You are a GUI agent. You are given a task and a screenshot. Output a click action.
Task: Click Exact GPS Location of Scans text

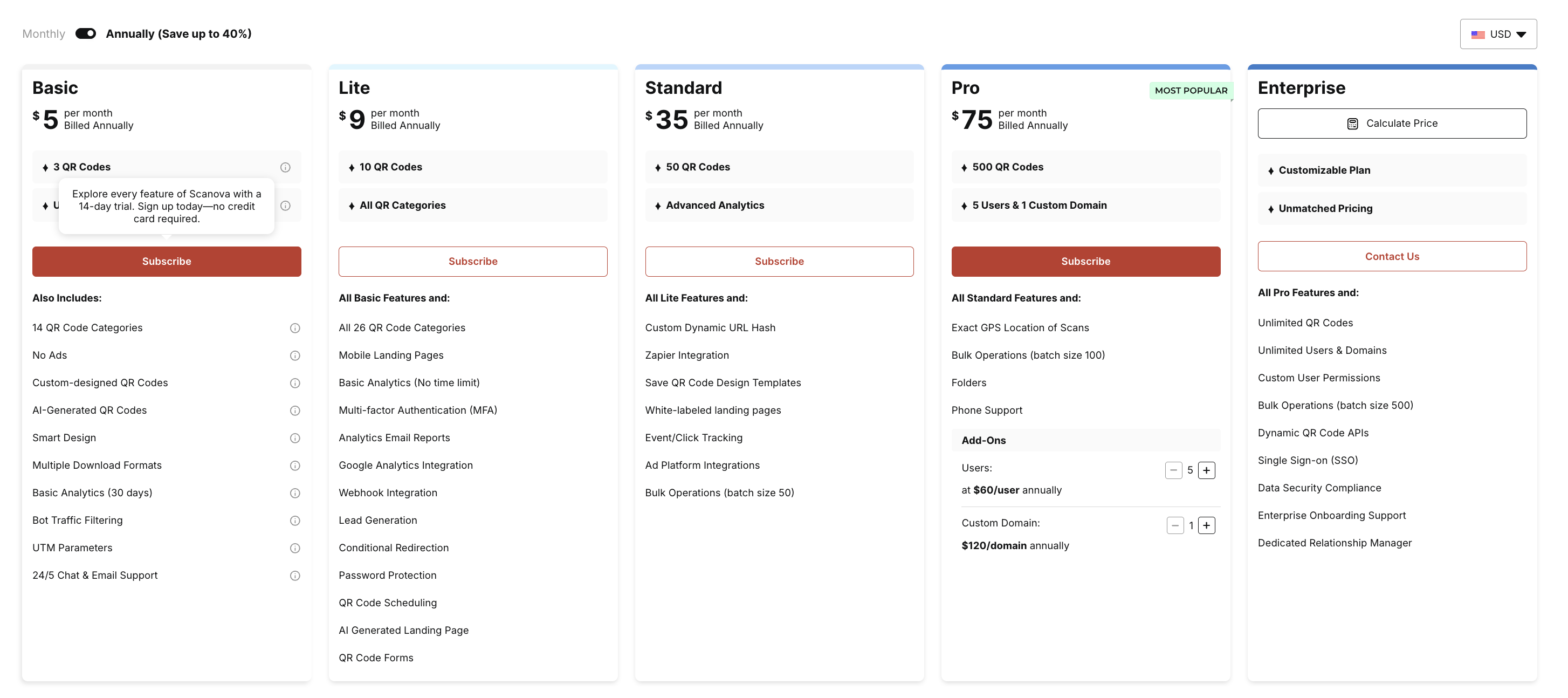1020,327
